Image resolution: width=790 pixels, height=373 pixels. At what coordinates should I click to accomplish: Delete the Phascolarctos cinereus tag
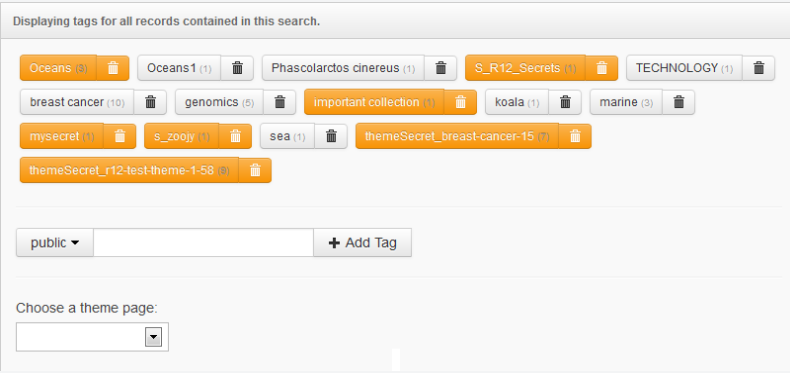pos(441,68)
